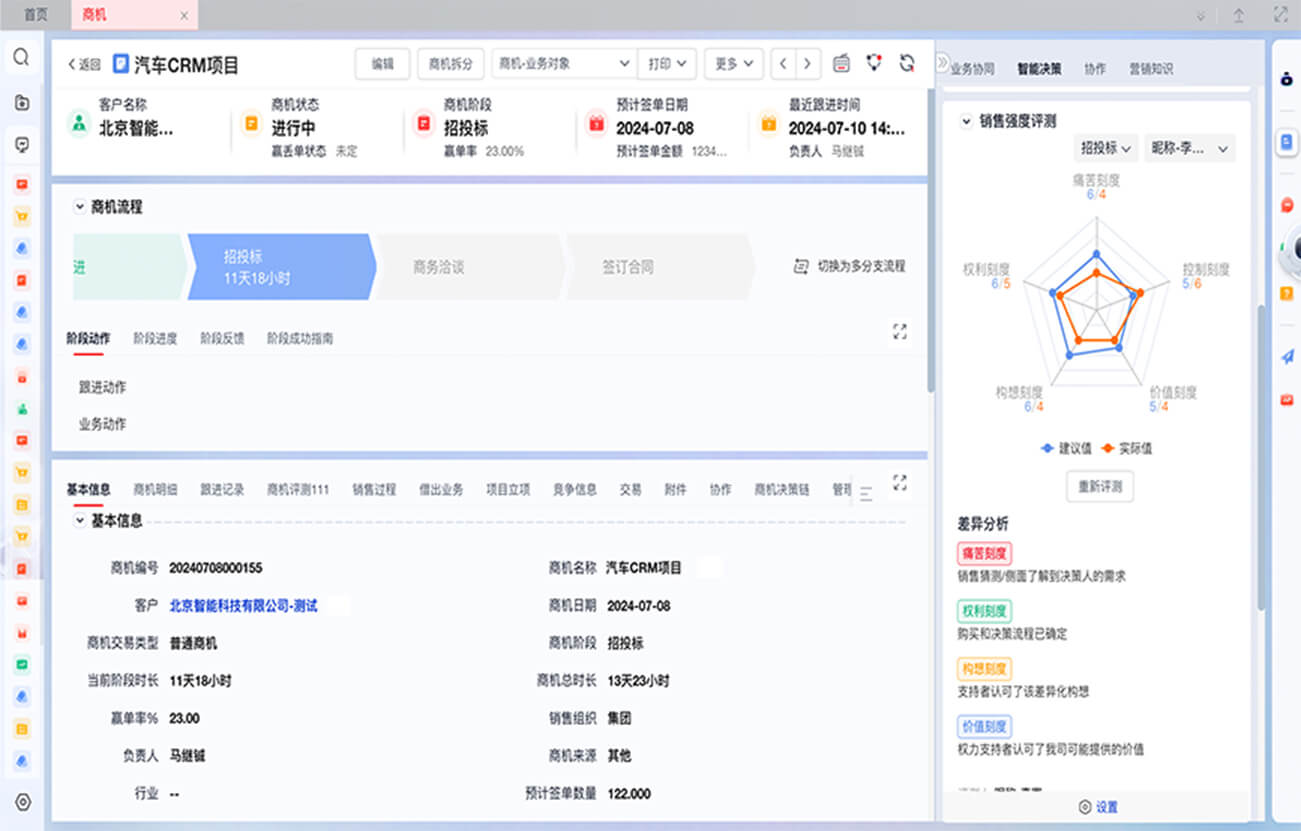1301x831 pixels.
Task: Collapse the right panel with double-arrow icon
Action: click(942, 63)
